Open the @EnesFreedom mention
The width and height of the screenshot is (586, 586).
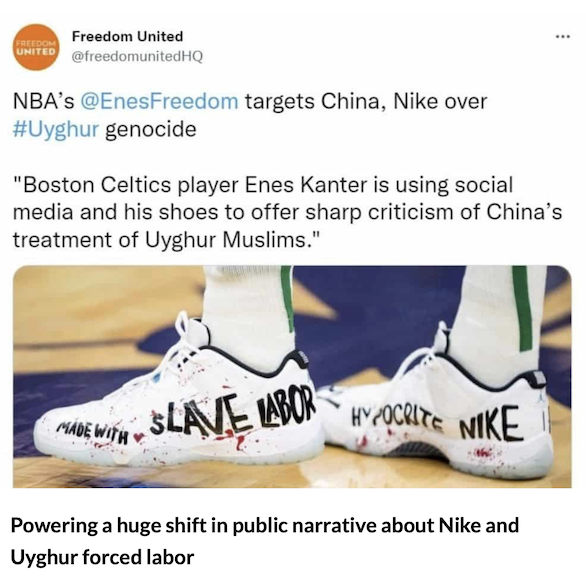159,102
